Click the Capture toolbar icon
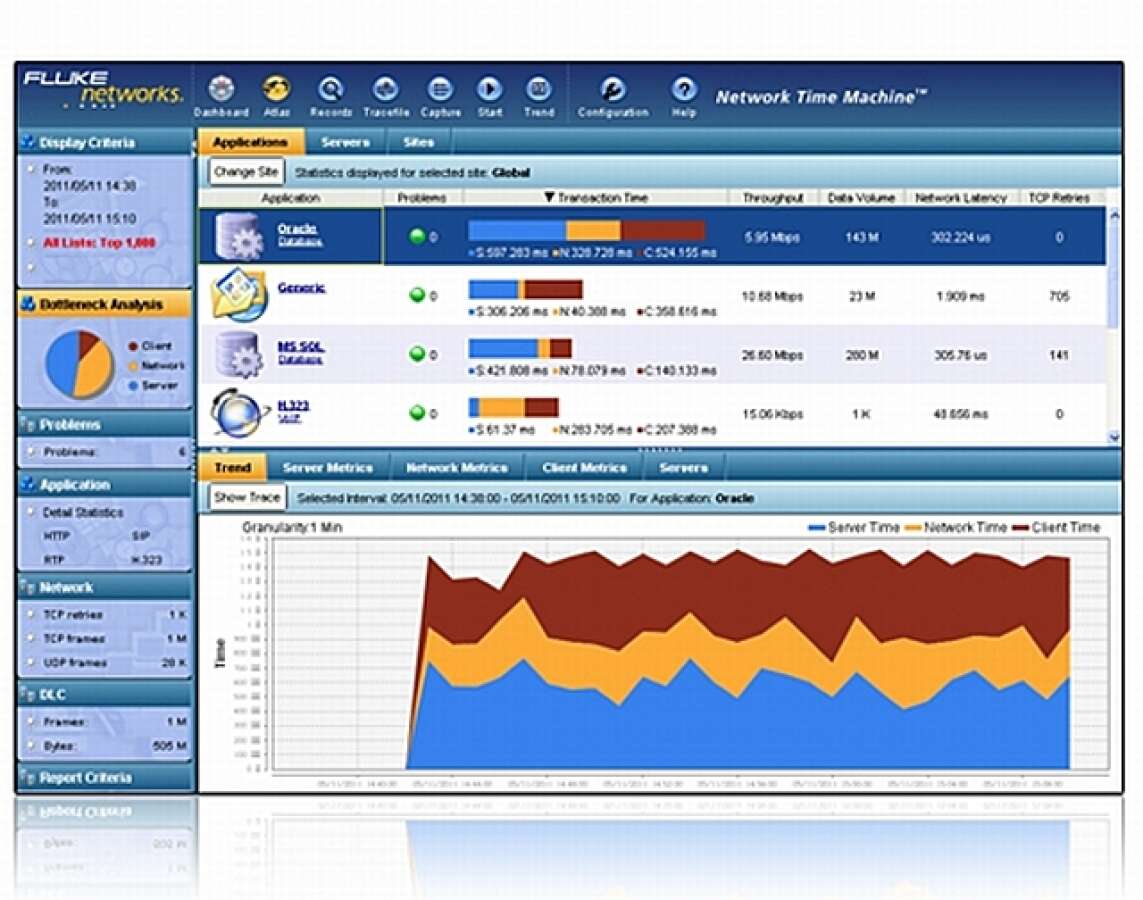The width and height of the screenshot is (1143, 900). click(440, 90)
